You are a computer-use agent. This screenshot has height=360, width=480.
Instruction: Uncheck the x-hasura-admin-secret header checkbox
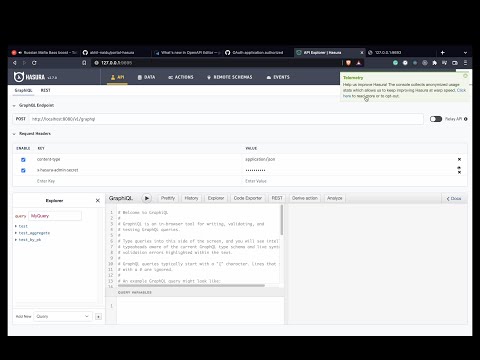[23, 170]
